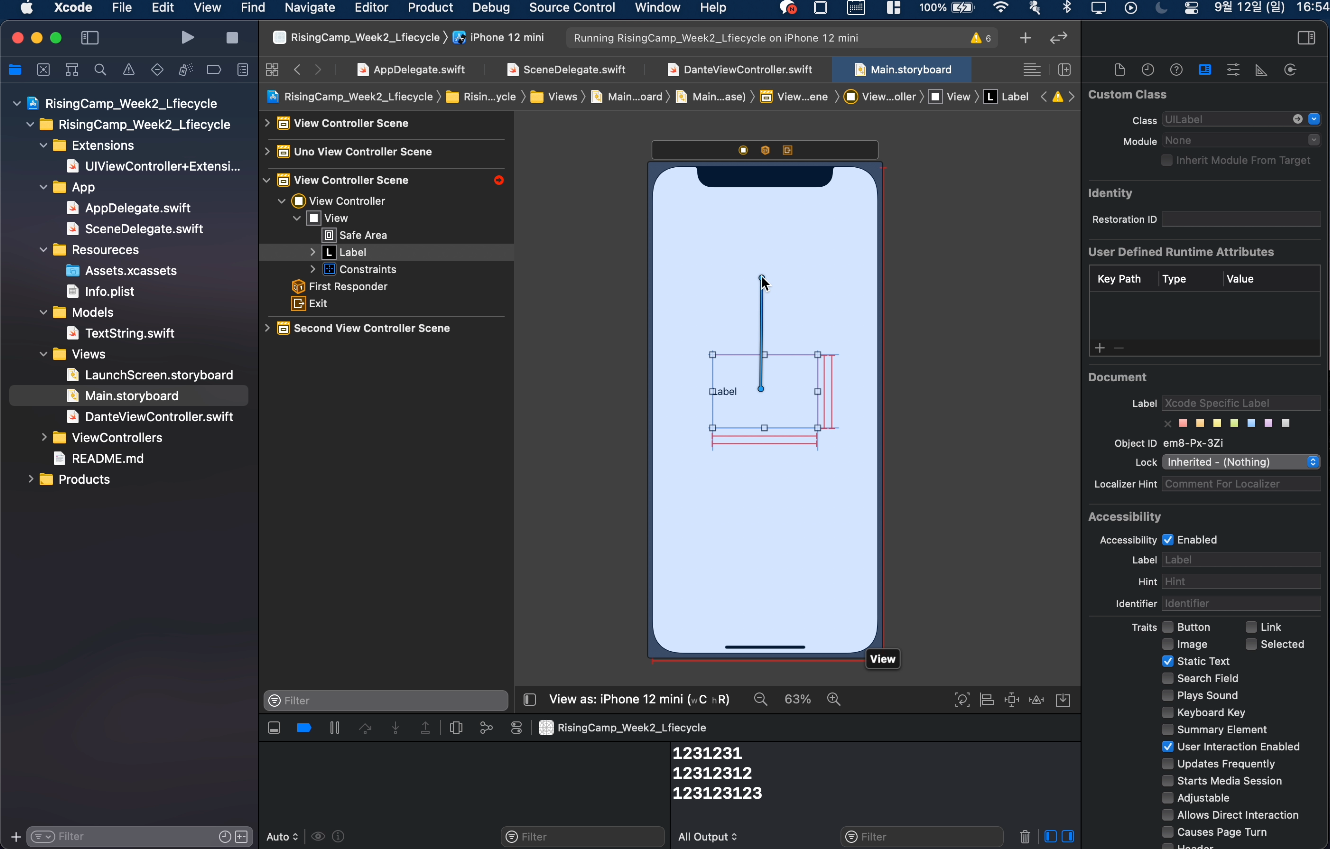Enable the Button trait checkbox

point(1168,627)
